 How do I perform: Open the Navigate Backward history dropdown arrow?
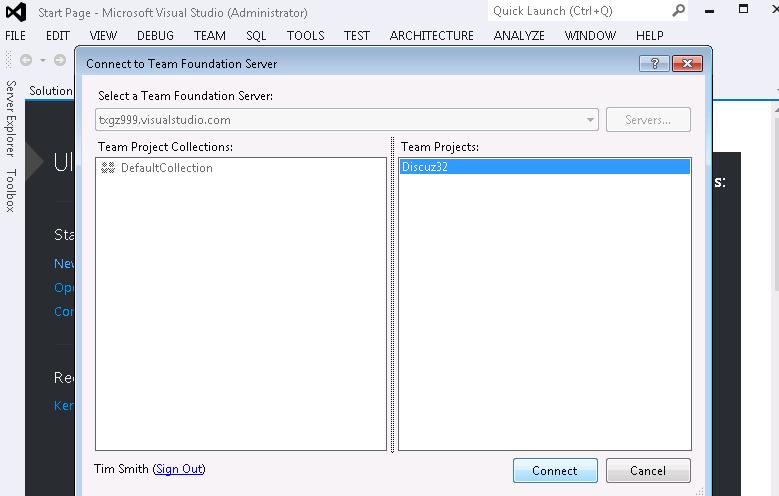coord(43,61)
